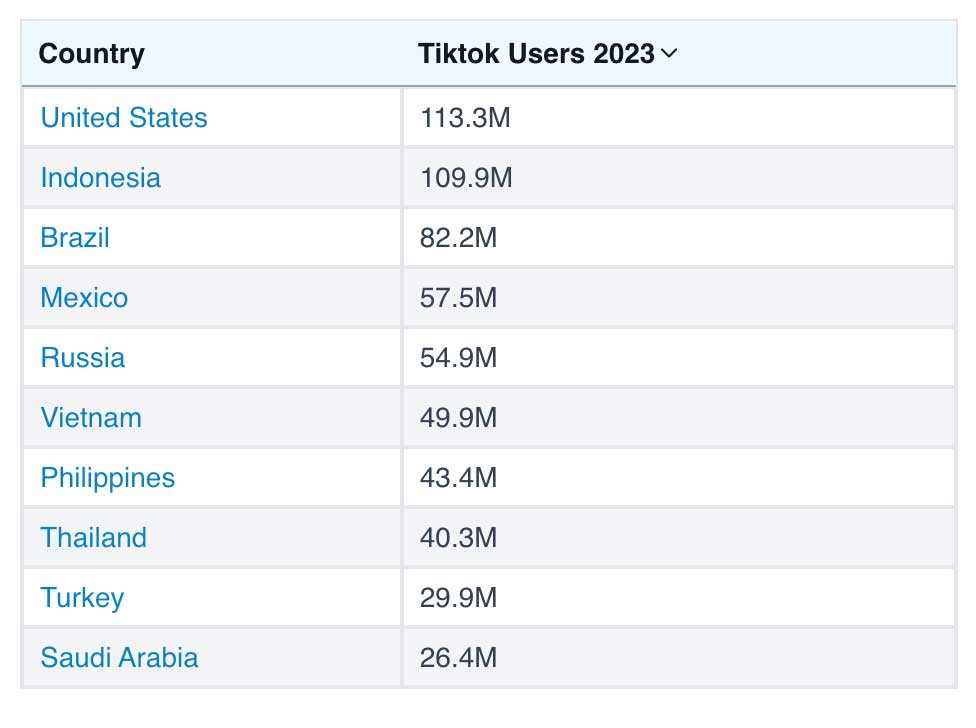The height and width of the screenshot is (728, 976).
Task: Open the Indonesia country link
Action: point(100,178)
